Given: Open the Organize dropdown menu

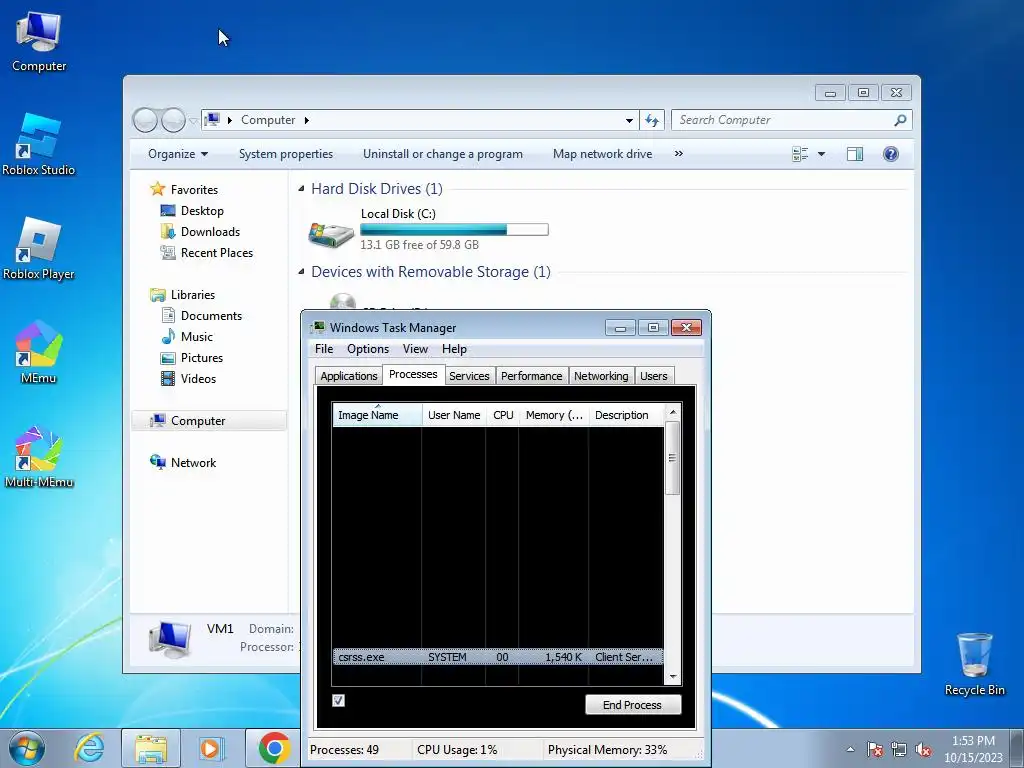Looking at the screenshot, I should coord(178,154).
